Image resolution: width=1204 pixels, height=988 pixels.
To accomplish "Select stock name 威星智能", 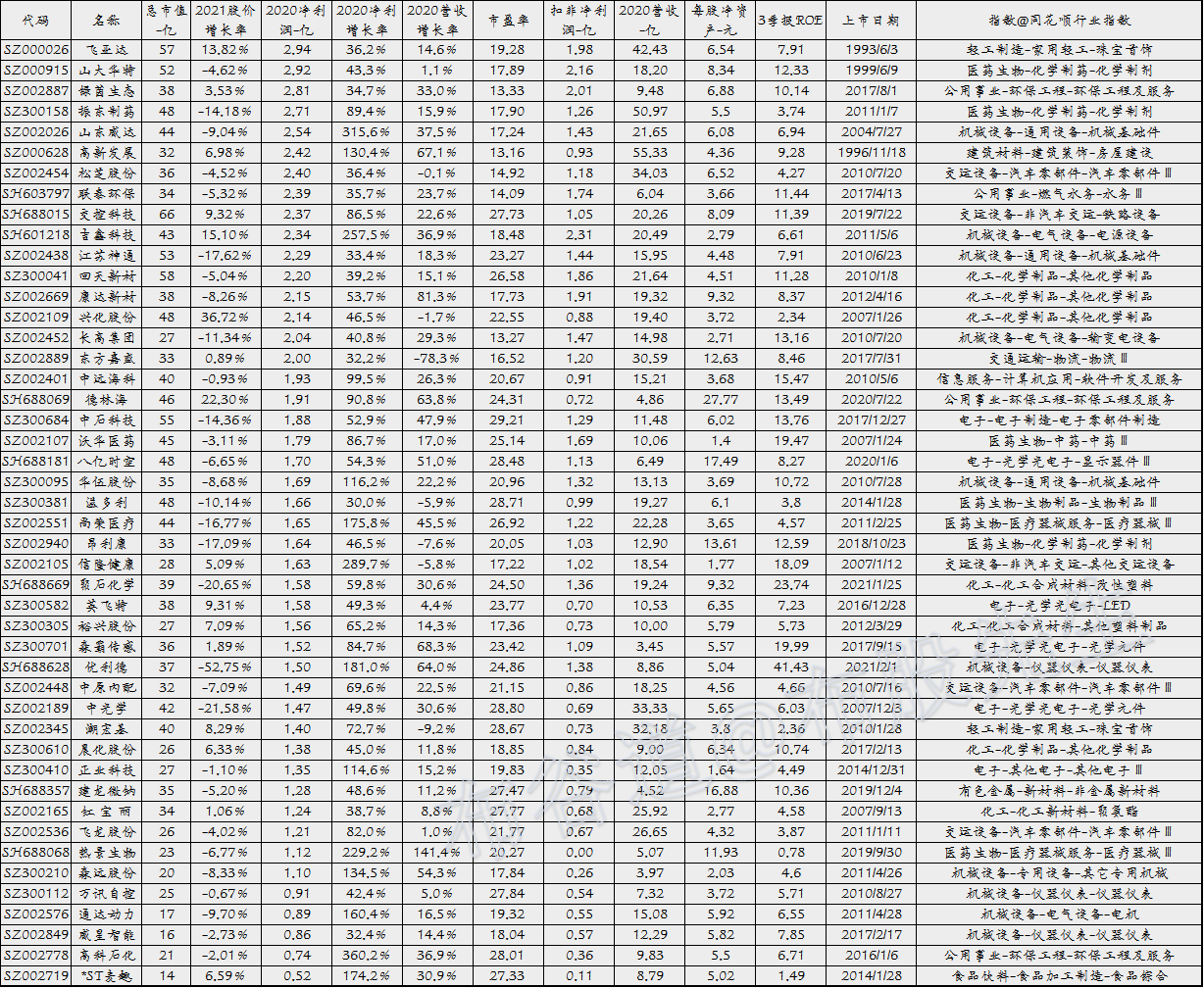I will 107,935.
